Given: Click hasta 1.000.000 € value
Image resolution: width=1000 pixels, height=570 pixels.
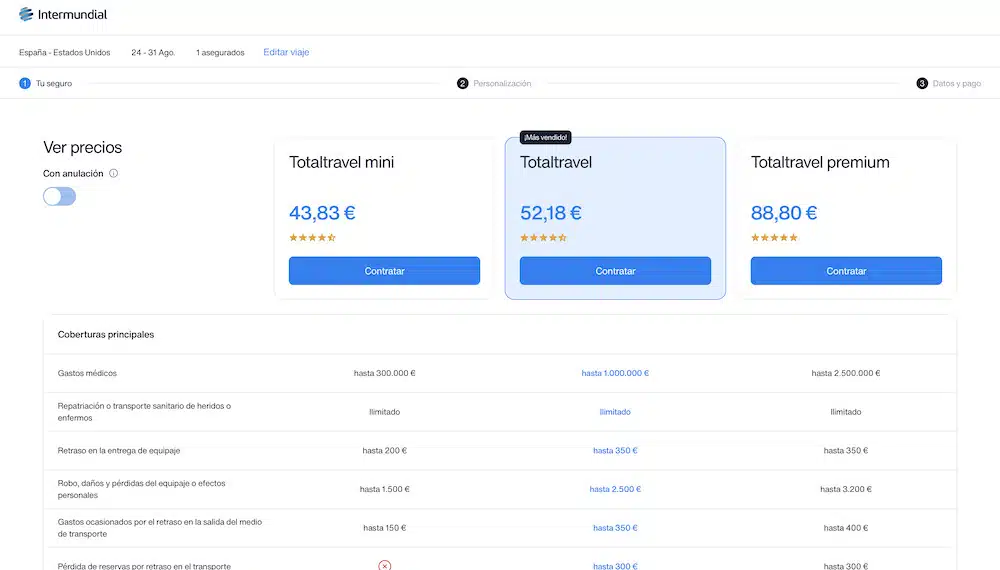Looking at the screenshot, I should tap(615, 373).
